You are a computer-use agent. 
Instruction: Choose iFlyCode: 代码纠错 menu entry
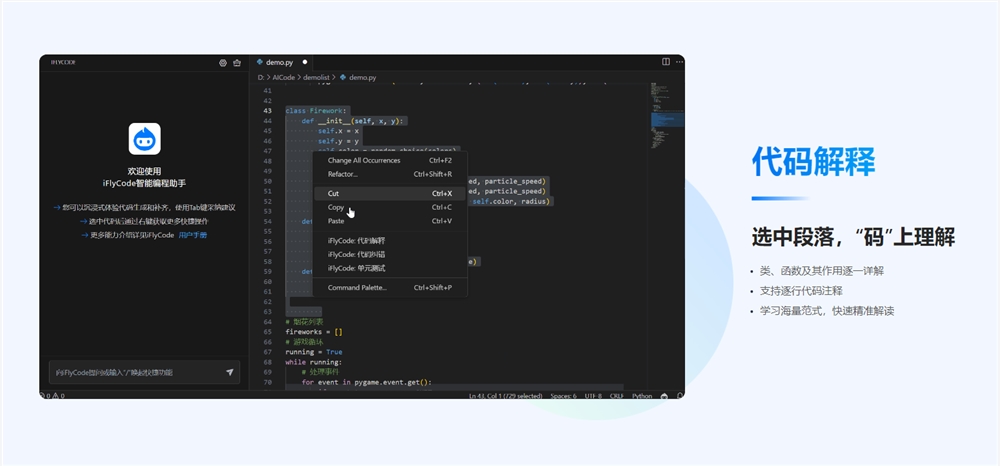pyautogui.click(x=390, y=254)
